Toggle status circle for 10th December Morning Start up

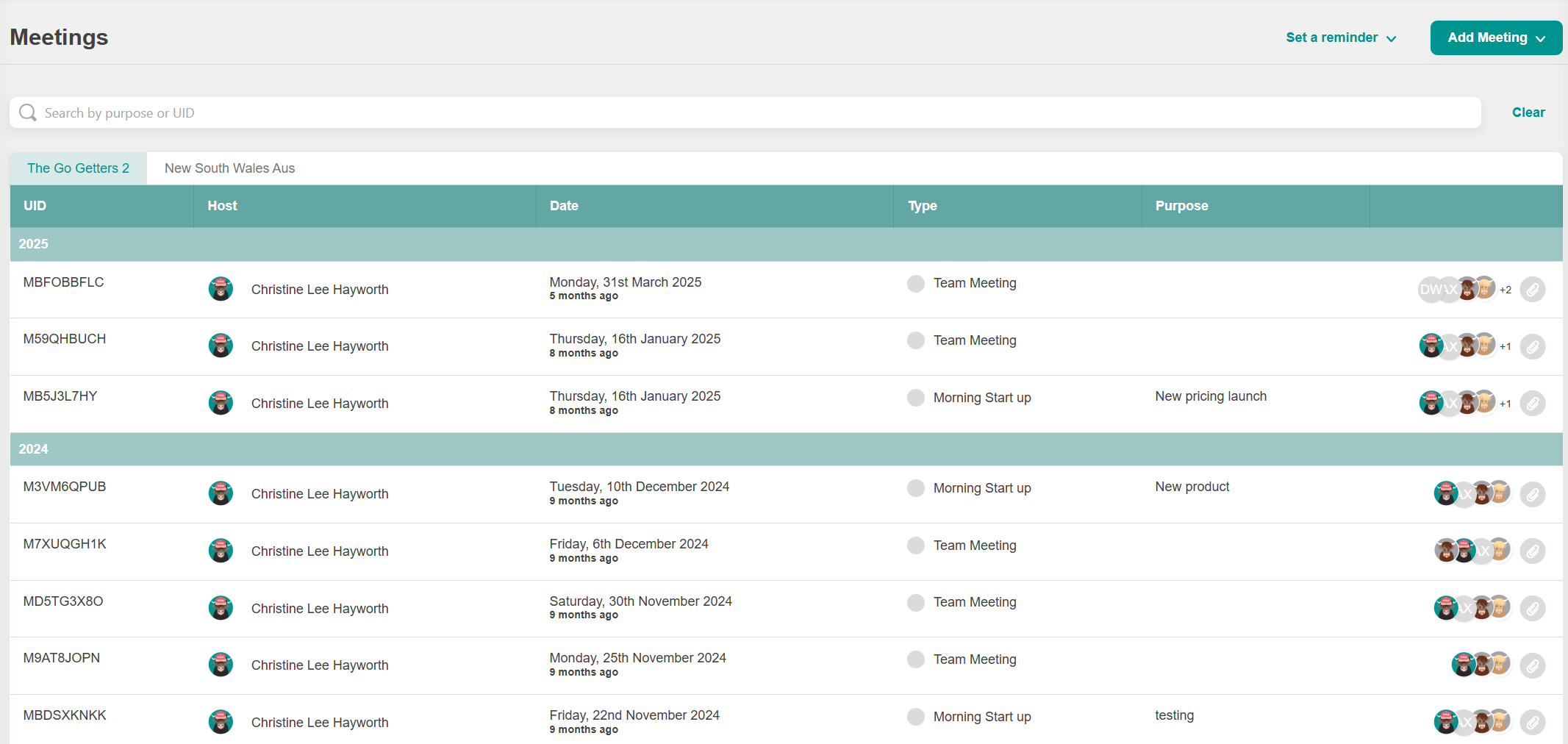pos(915,488)
